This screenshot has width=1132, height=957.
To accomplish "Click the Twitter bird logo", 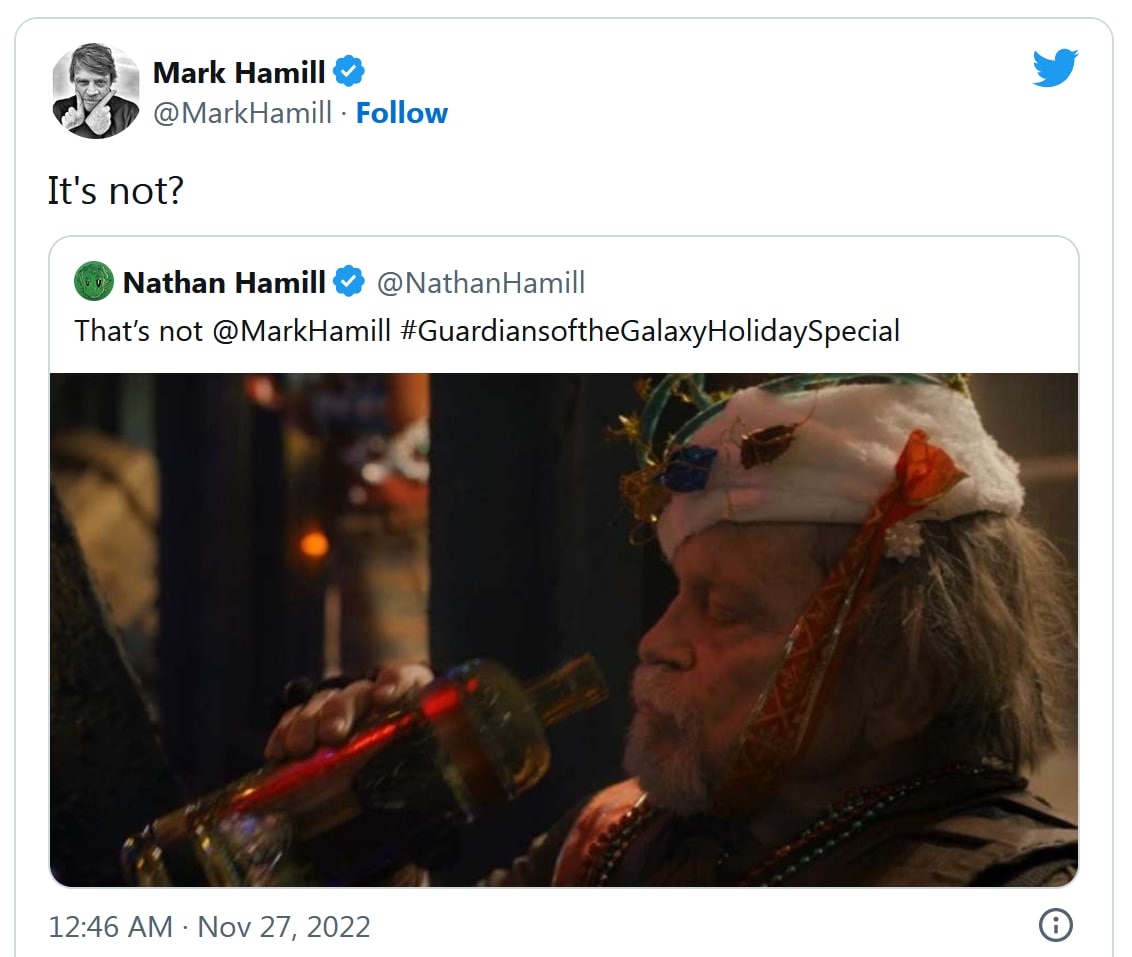I will coord(1055,68).
